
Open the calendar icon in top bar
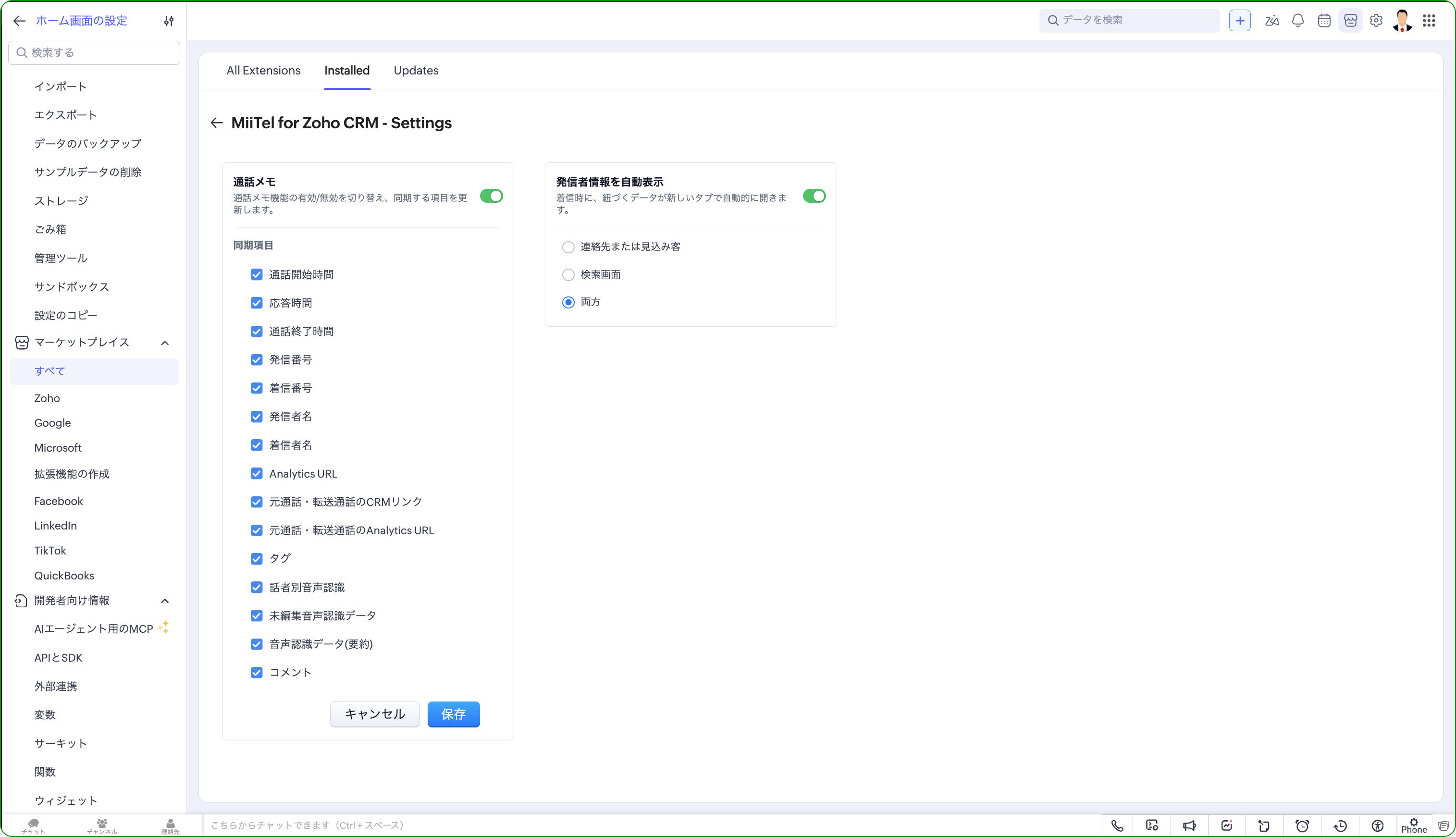(x=1324, y=21)
